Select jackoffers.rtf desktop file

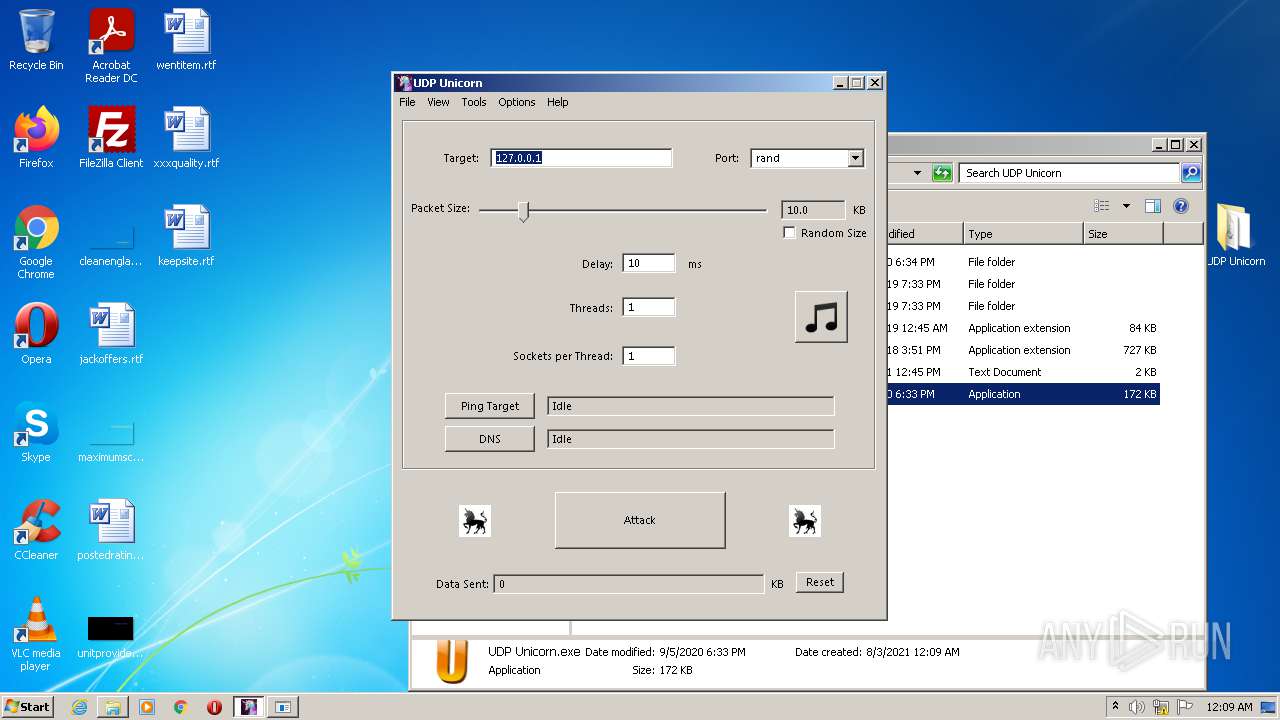click(x=111, y=334)
